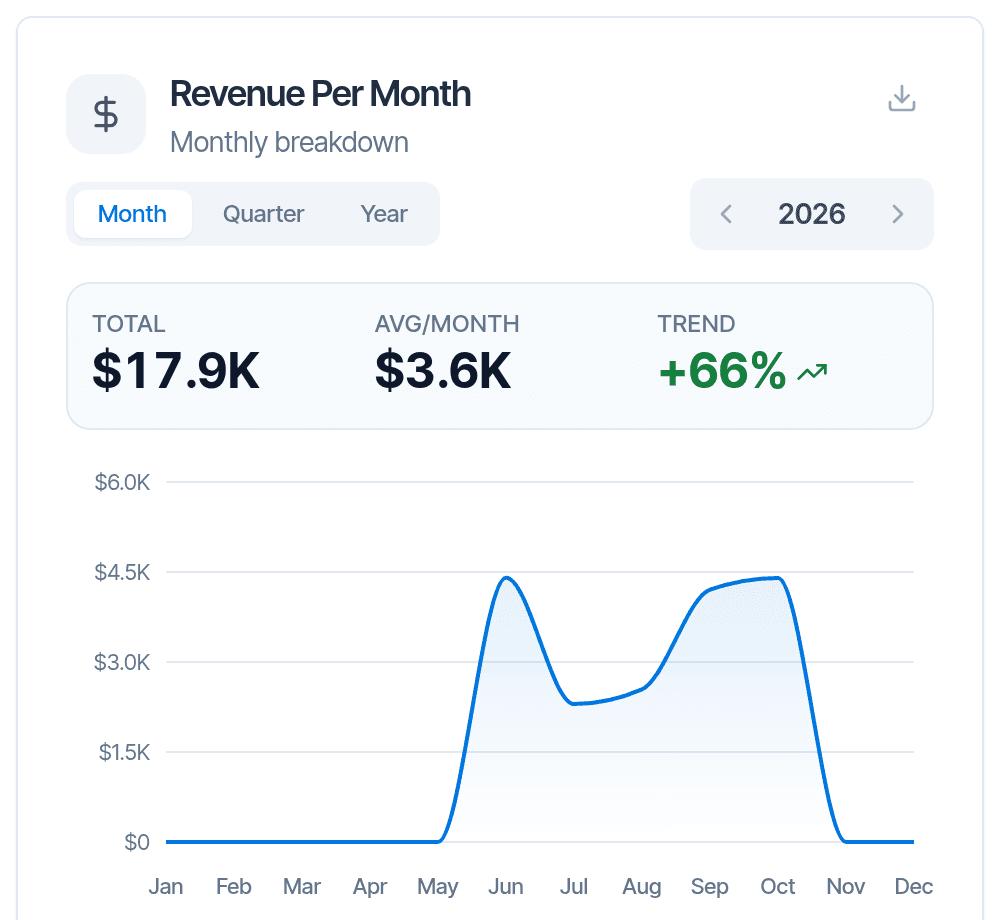Switch to the Quarter view tab

tap(263, 214)
